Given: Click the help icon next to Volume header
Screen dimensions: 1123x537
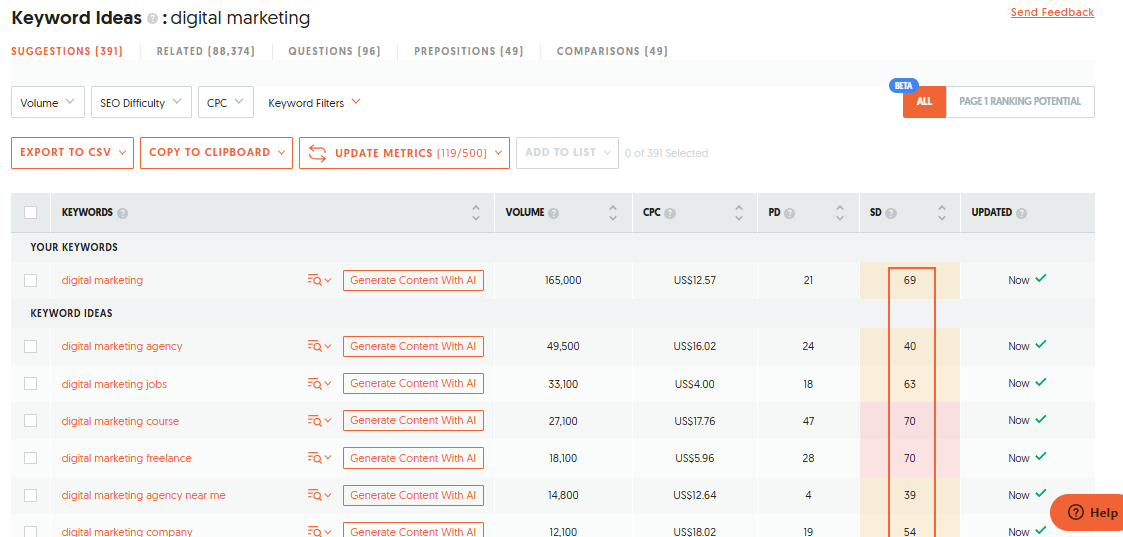Looking at the screenshot, I should point(553,213).
